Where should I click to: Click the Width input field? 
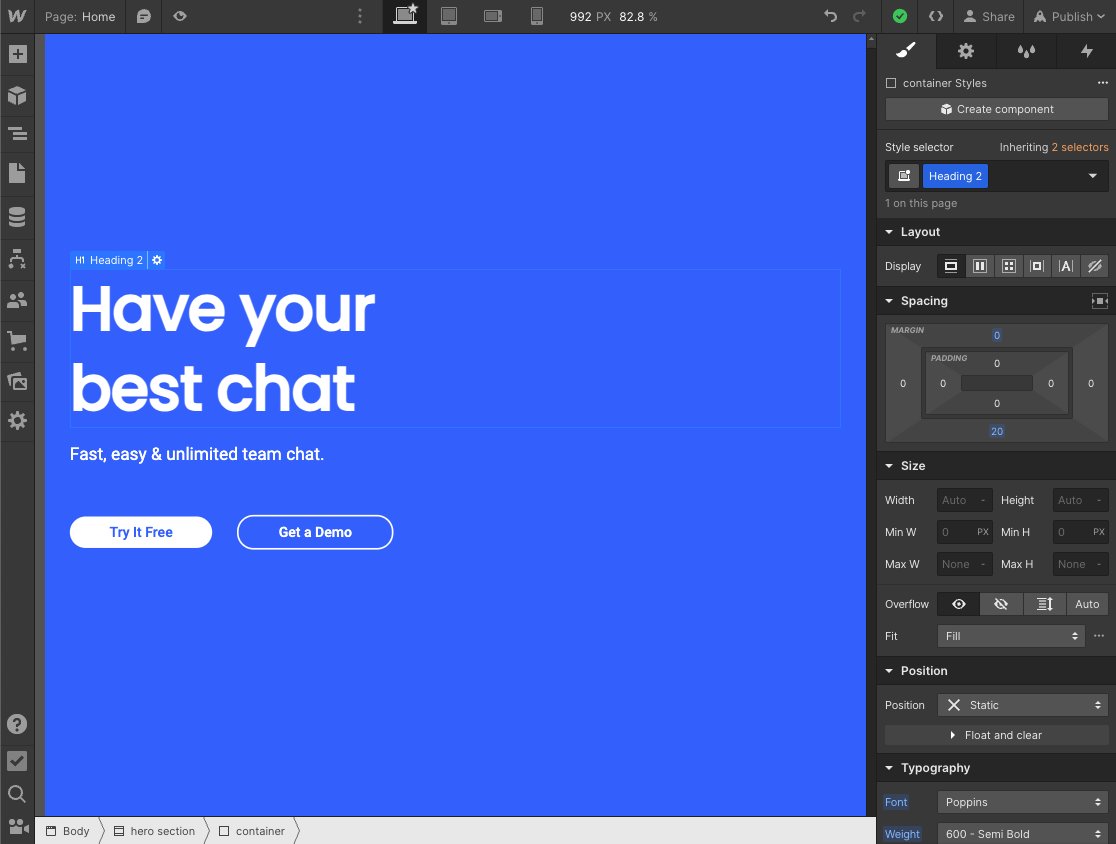(964, 500)
